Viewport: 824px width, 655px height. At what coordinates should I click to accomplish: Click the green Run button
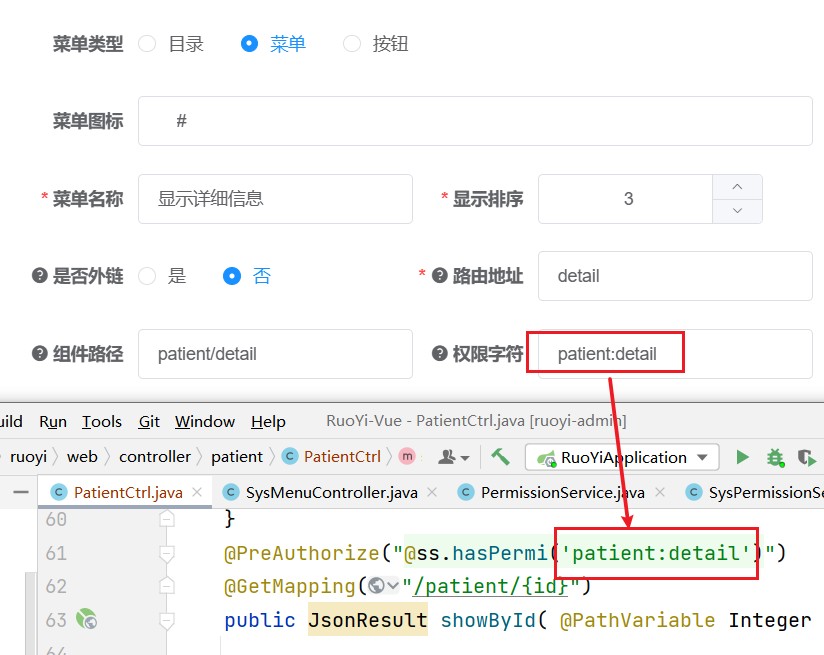click(x=742, y=457)
